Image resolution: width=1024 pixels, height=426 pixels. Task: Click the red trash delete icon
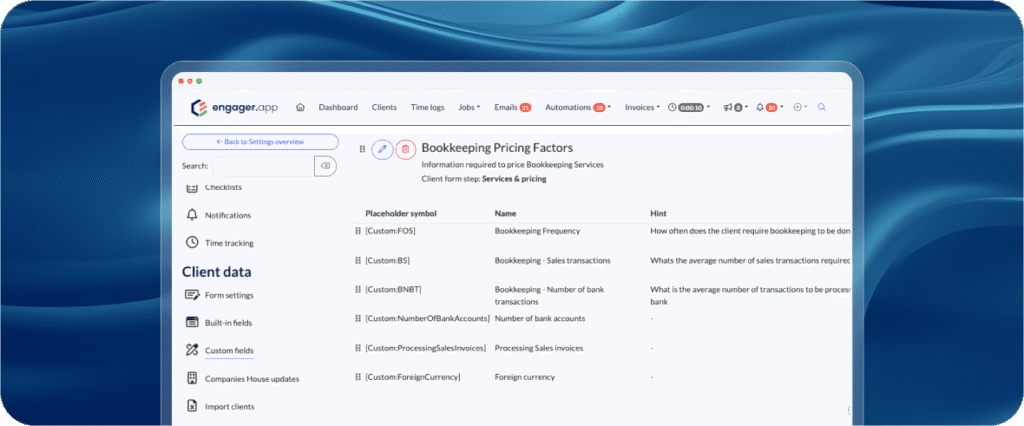[x=405, y=149]
